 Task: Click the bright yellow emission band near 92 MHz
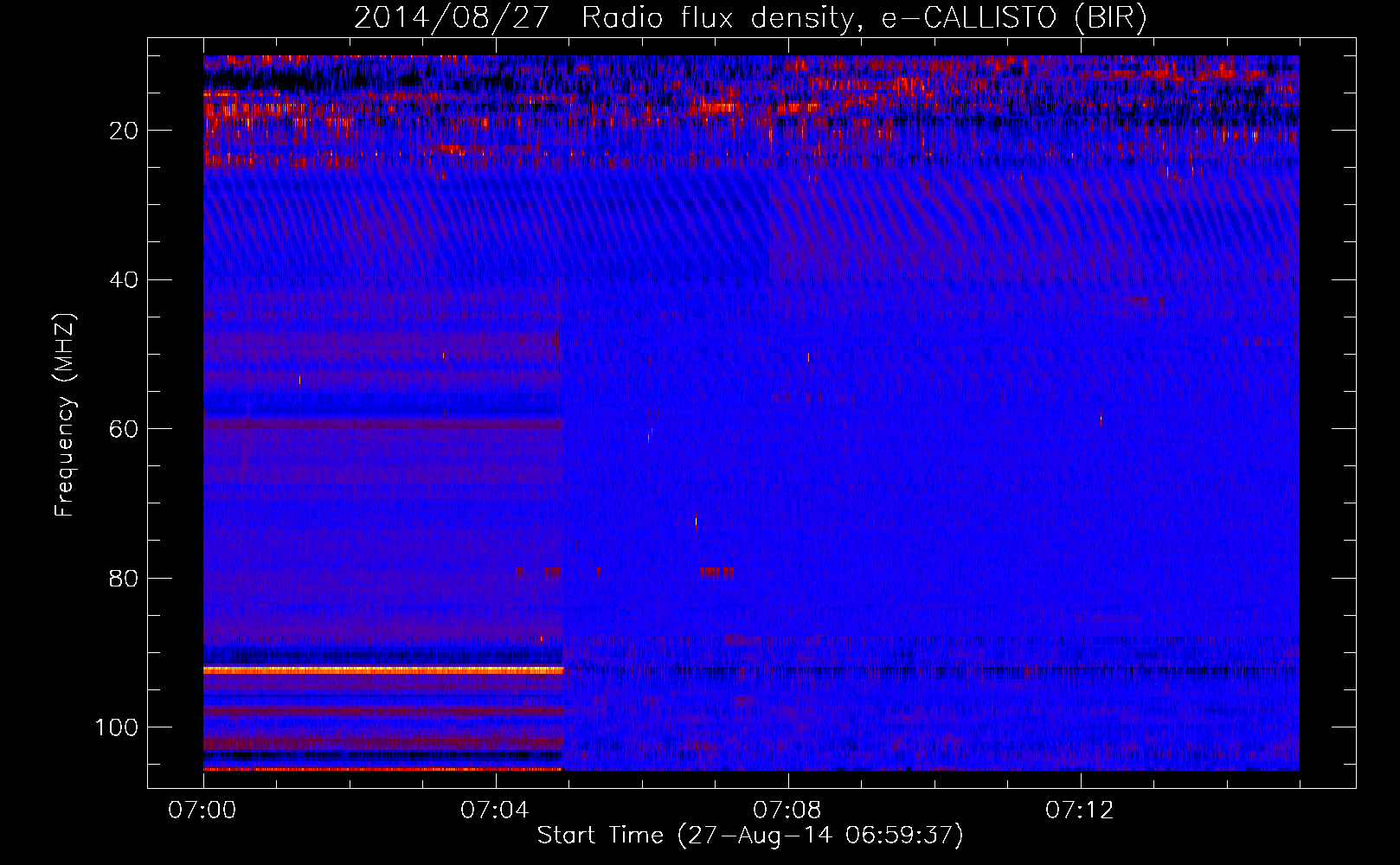pos(383,670)
